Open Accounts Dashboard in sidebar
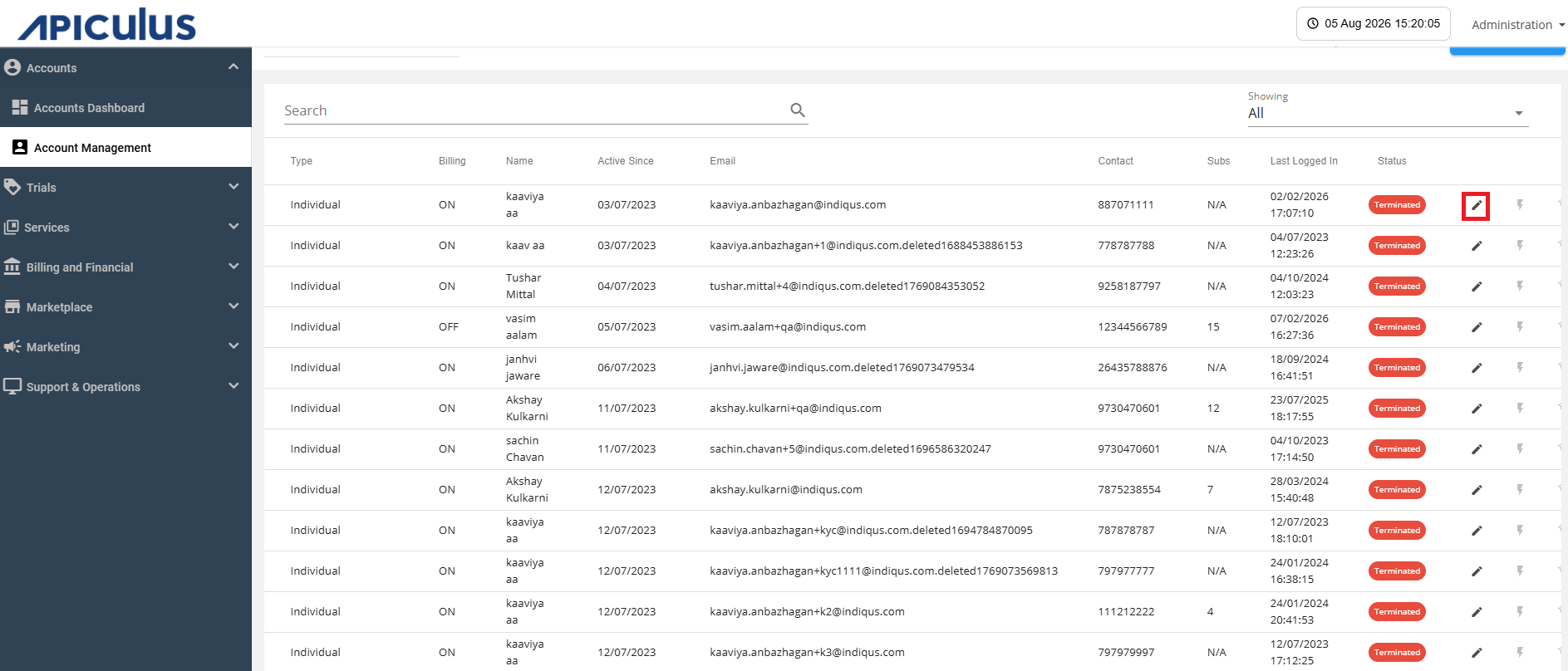 coord(125,108)
